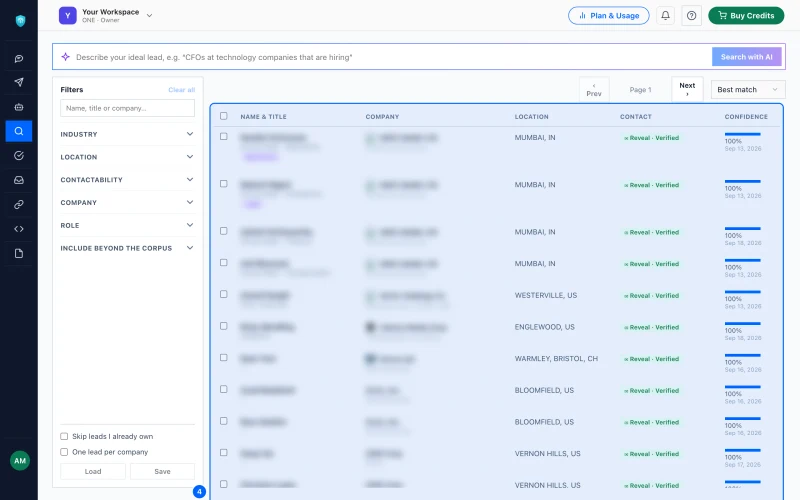Click Search with AI button
Viewport: 800px width, 500px height.
(746, 57)
